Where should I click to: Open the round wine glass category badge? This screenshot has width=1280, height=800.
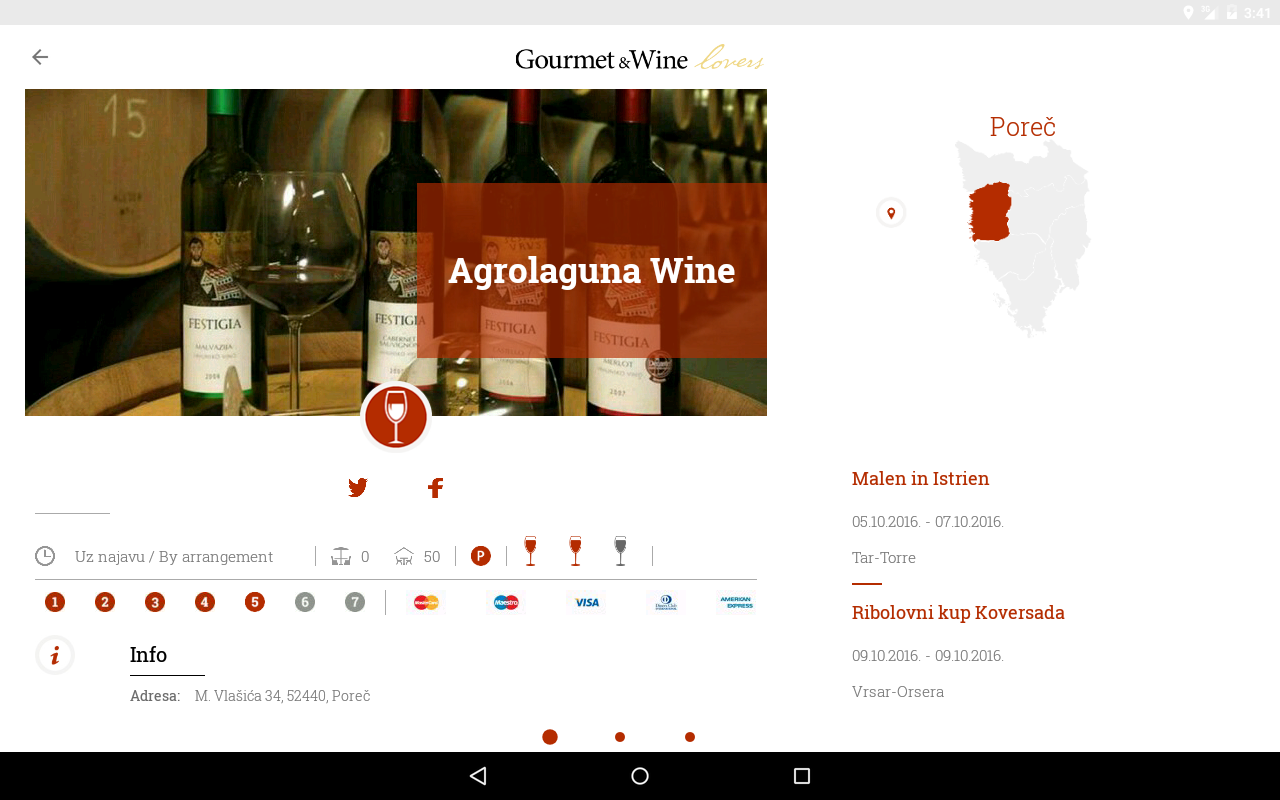point(396,416)
